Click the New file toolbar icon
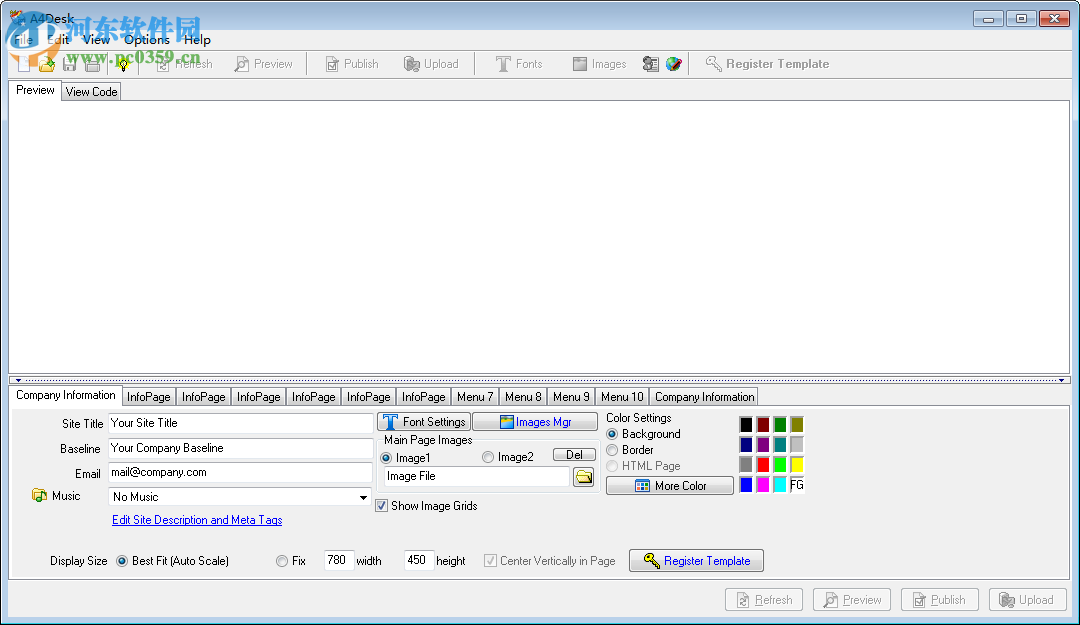 [24, 64]
